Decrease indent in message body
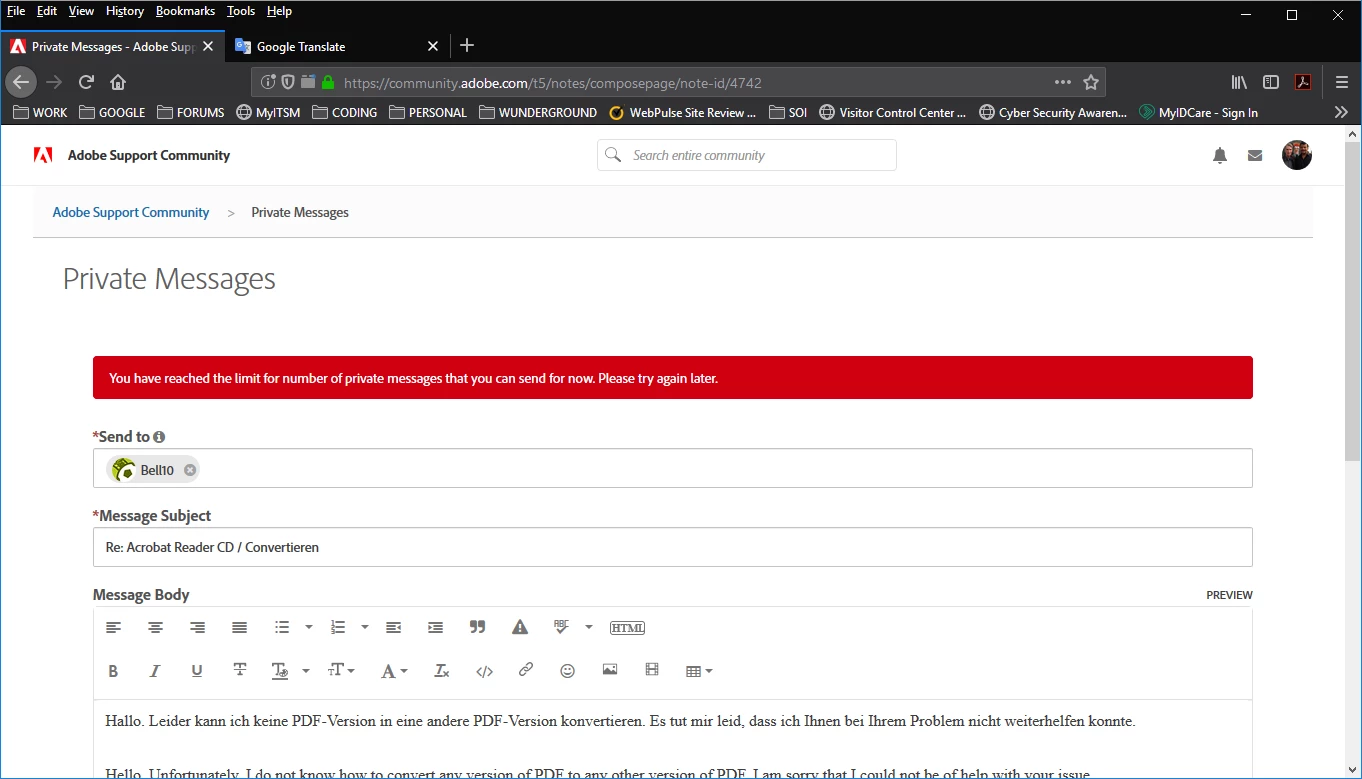The width and height of the screenshot is (1362, 779). 394,628
